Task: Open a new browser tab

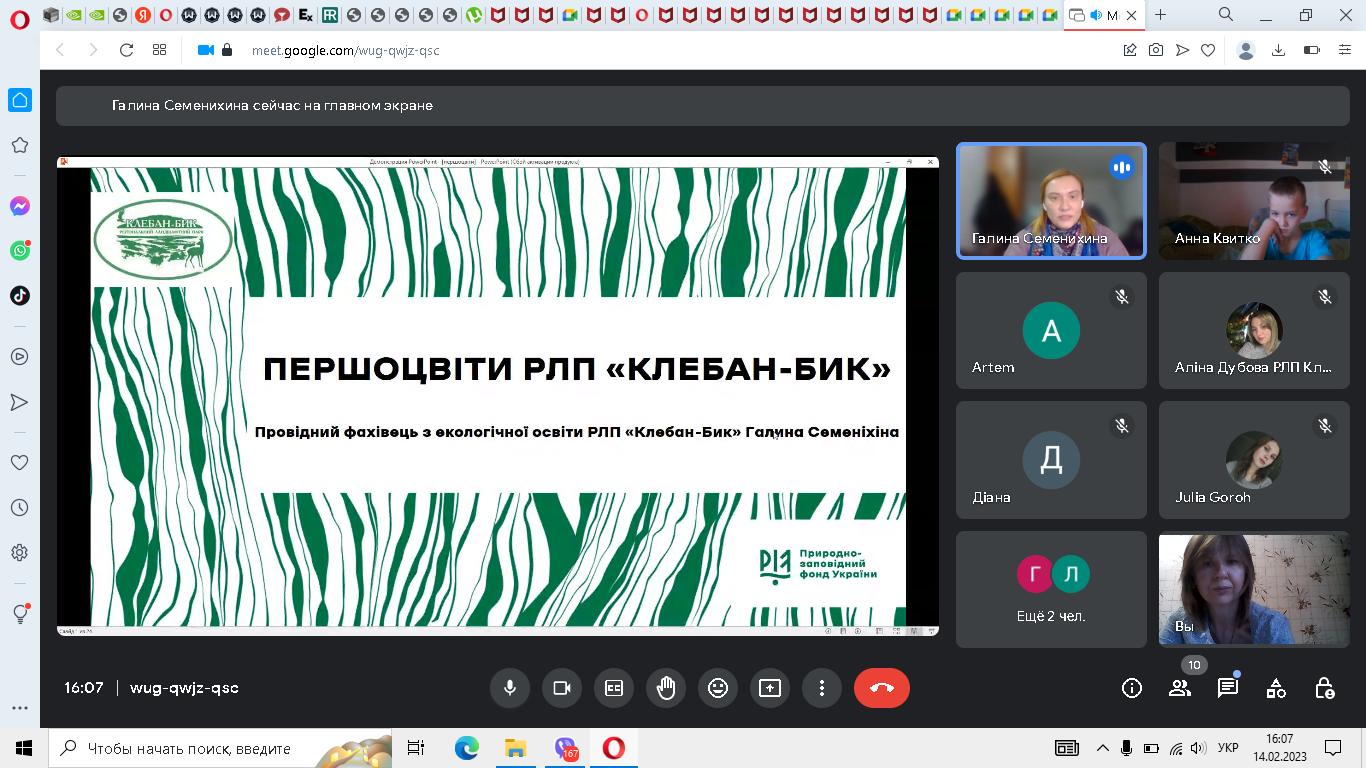Action: coord(1160,15)
